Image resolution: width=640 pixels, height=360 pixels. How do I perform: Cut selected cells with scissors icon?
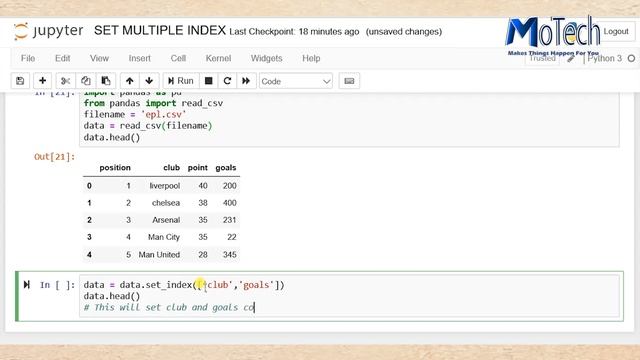coord(65,81)
